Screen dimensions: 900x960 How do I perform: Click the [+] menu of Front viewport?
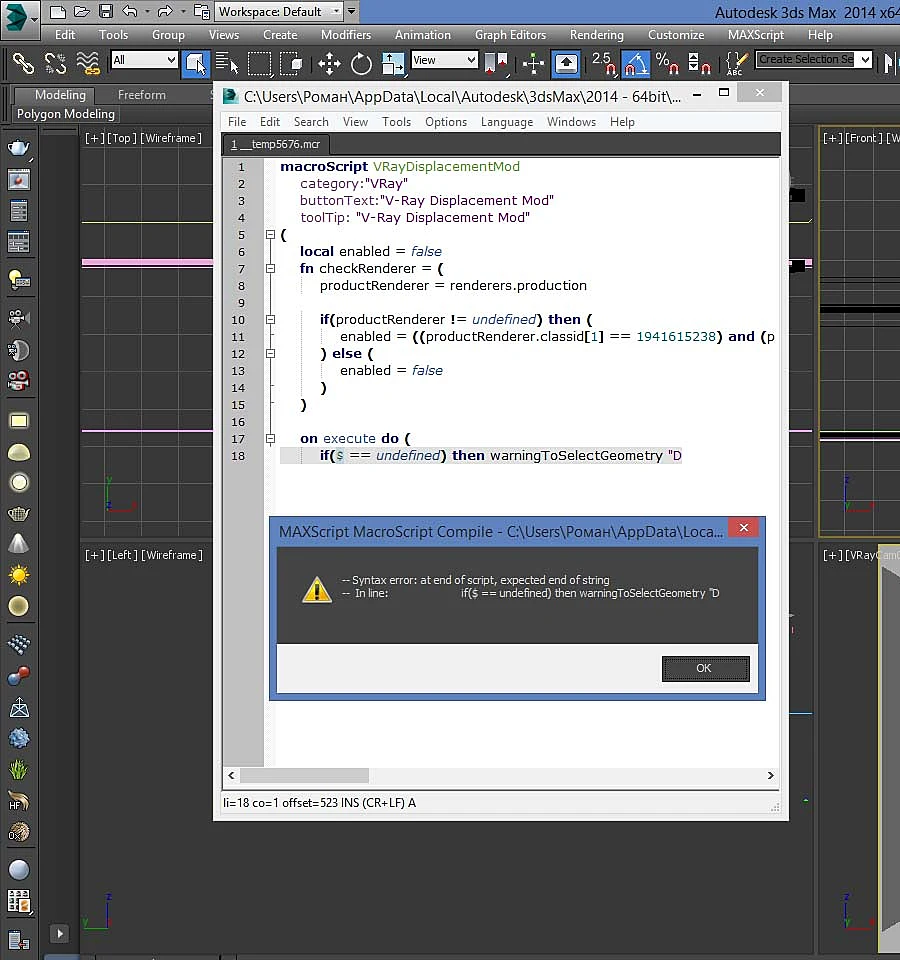(x=833, y=138)
